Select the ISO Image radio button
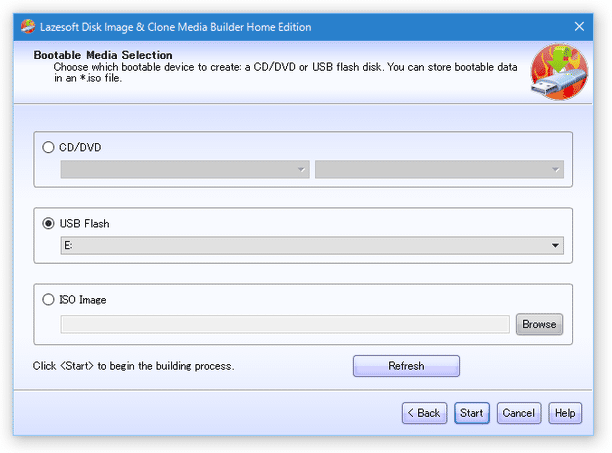This screenshot has height=453, width=612. click(48, 299)
